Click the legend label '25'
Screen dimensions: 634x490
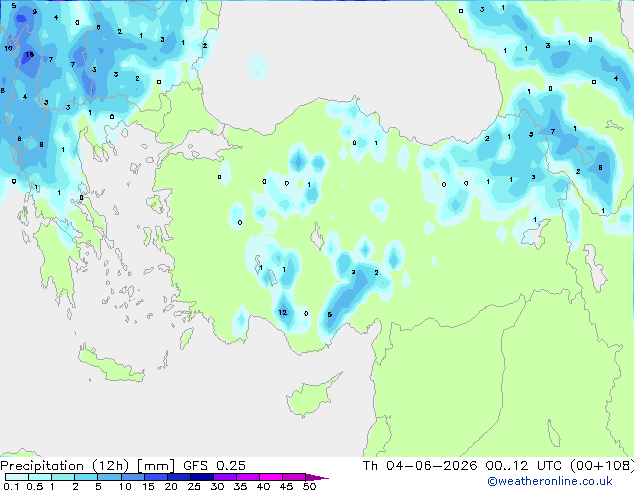[194, 486]
